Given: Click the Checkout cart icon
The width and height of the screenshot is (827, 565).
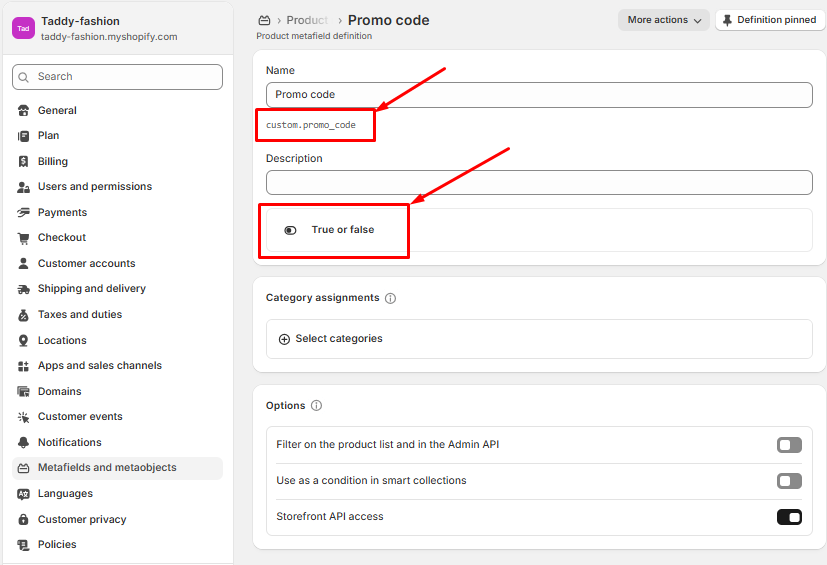Looking at the screenshot, I should (x=24, y=238).
